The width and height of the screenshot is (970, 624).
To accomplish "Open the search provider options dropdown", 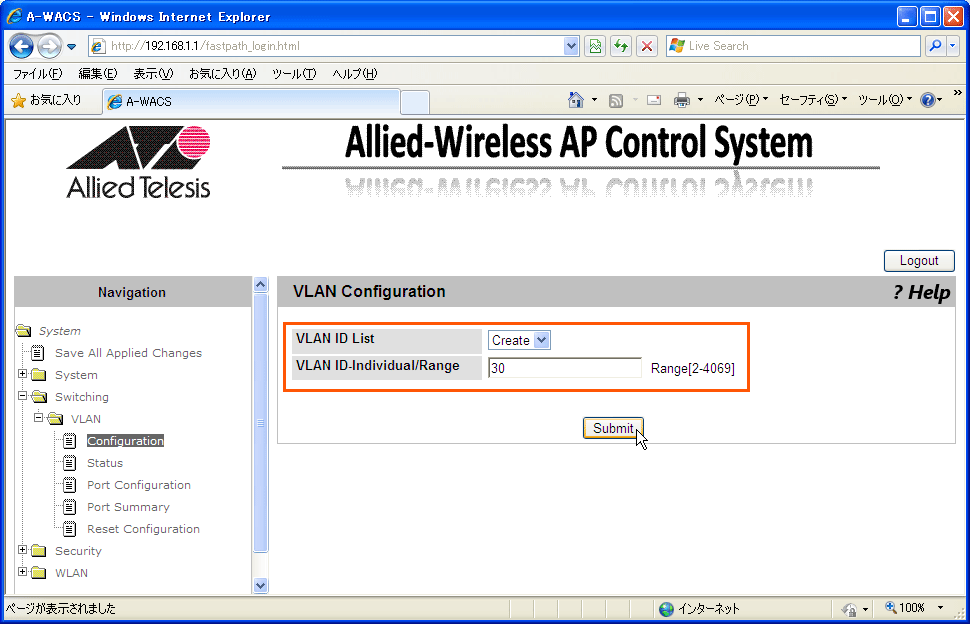I will (953, 46).
